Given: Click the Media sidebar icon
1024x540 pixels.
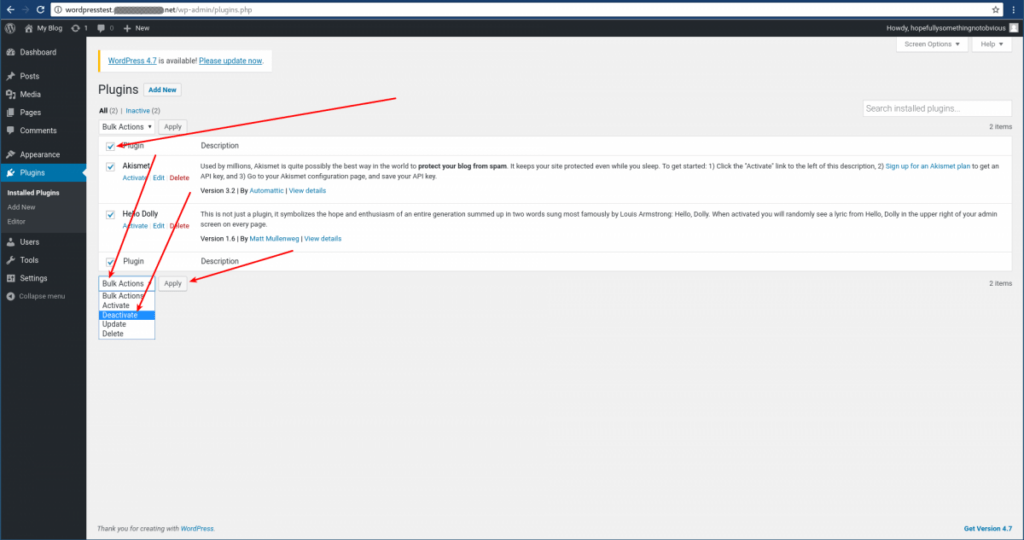Looking at the screenshot, I should (x=10, y=95).
